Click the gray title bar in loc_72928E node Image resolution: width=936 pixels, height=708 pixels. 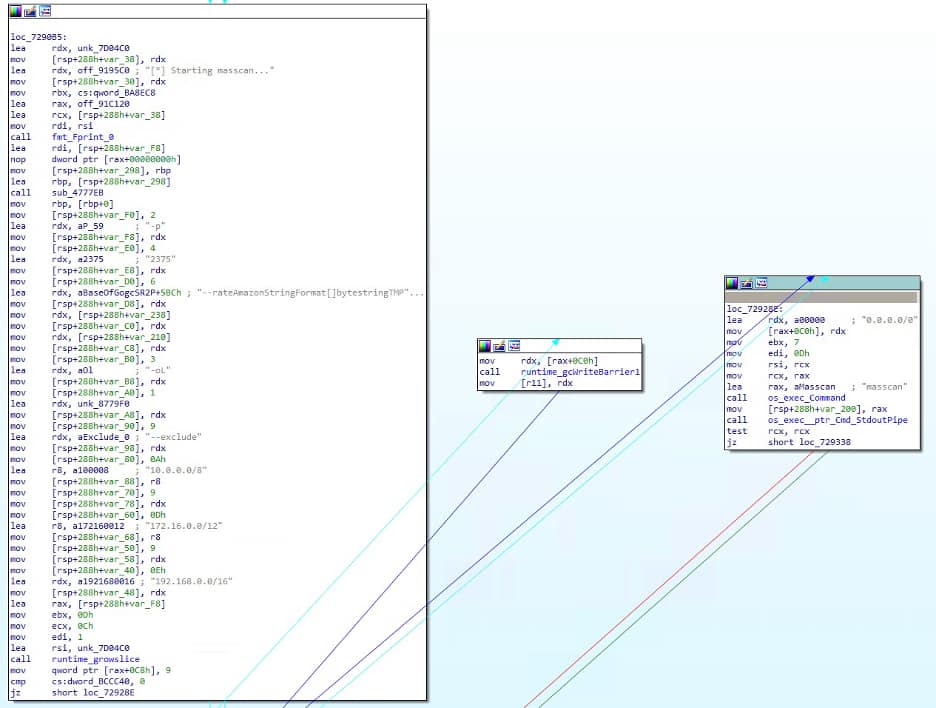coord(820,297)
